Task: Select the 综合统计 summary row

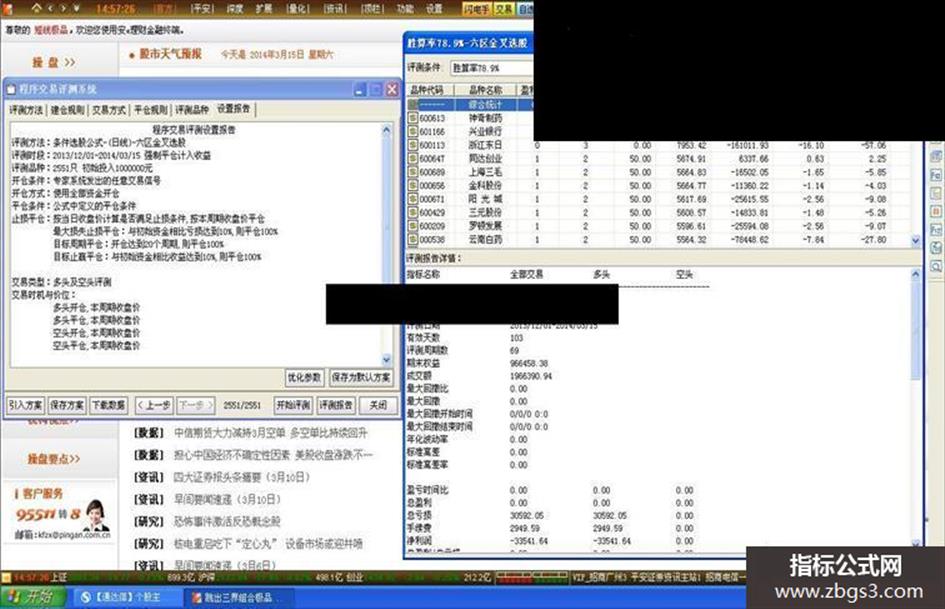Action: [x=470, y=104]
